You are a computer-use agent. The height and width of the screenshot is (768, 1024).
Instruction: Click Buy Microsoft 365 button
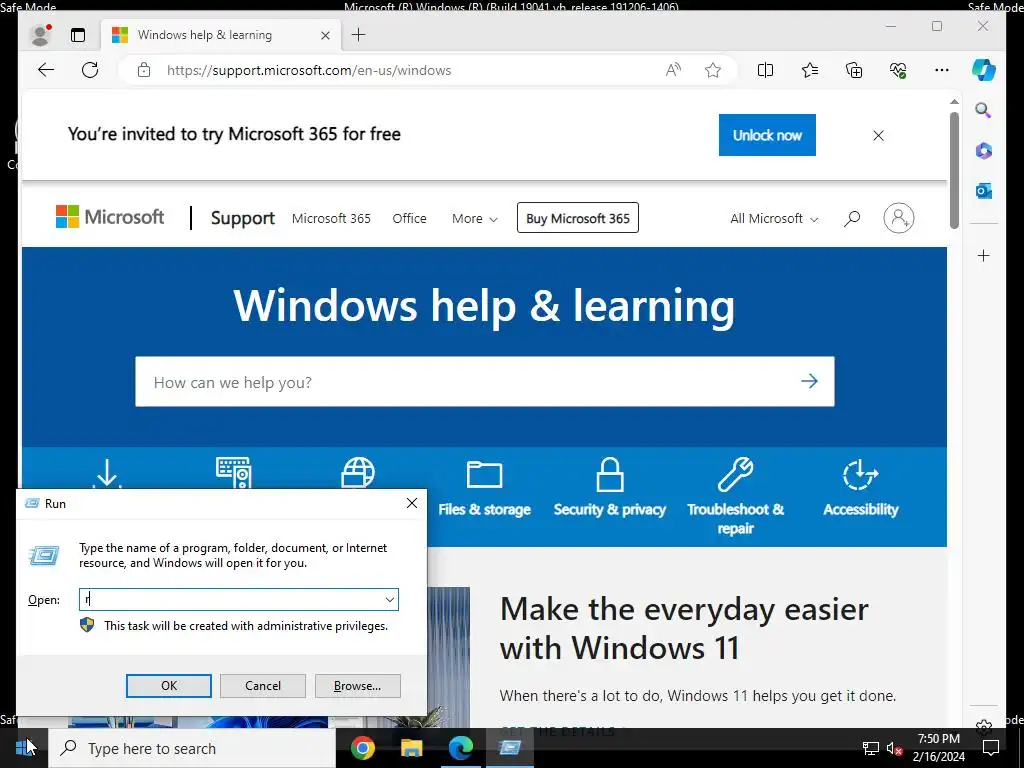(578, 218)
